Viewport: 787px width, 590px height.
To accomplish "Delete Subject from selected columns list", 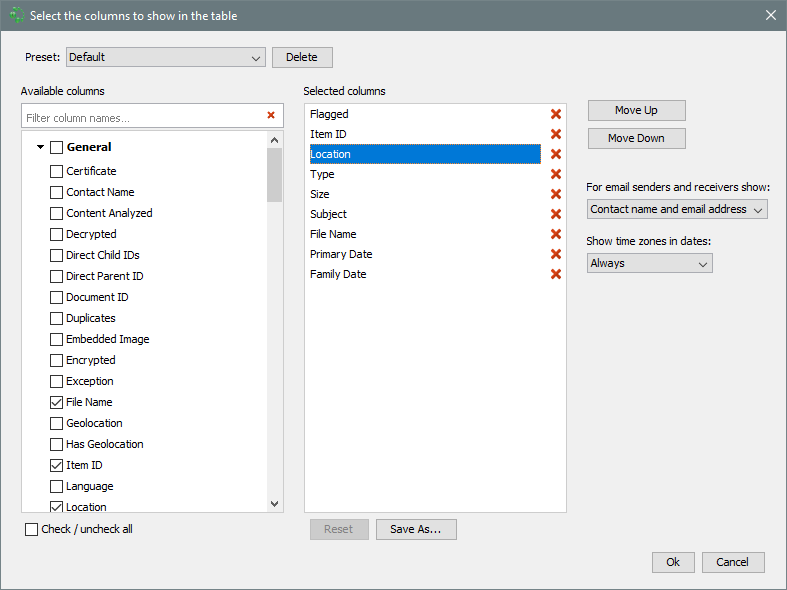I will [x=556, y=214].
